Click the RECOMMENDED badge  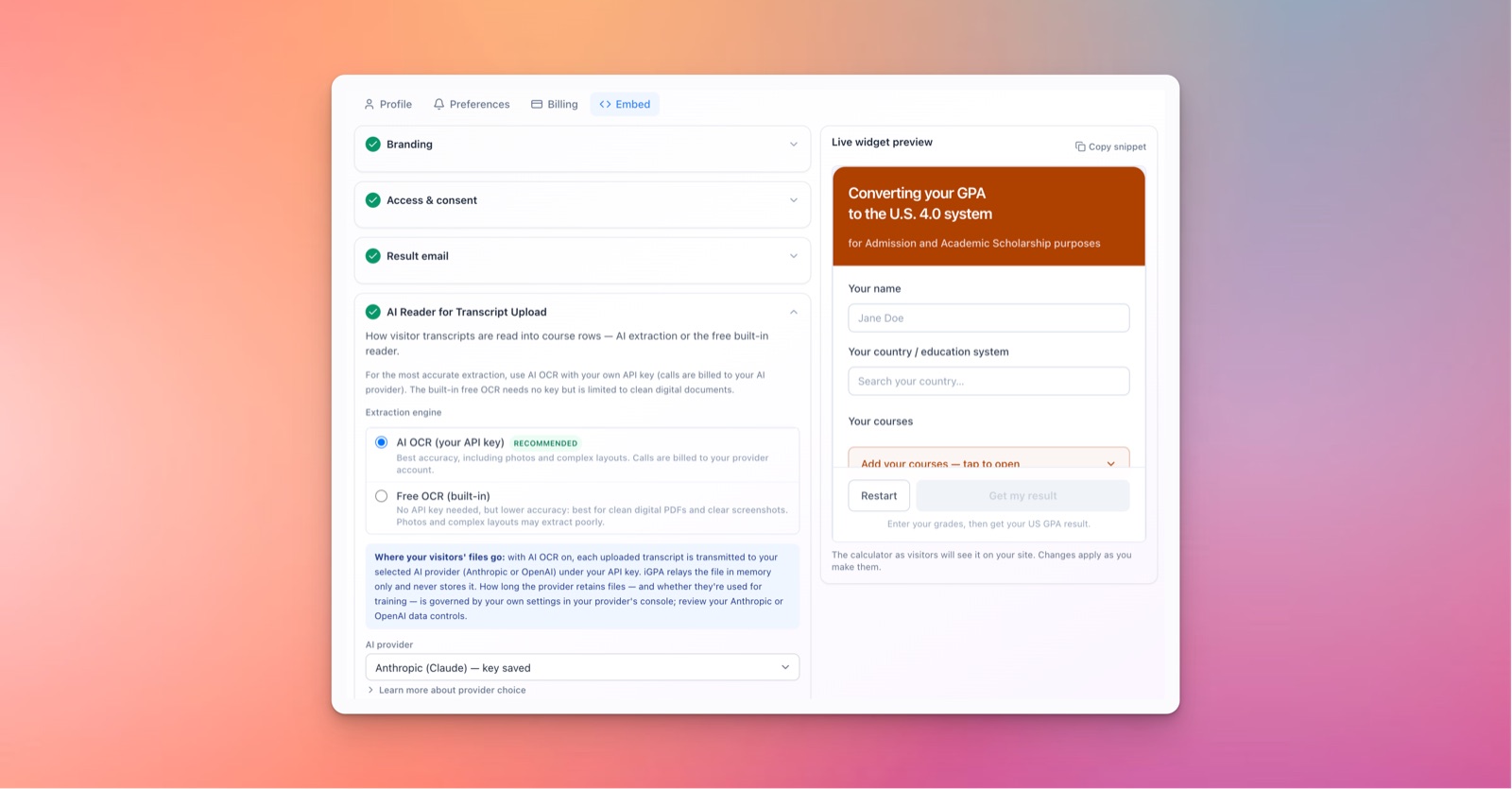coord(545,443)
